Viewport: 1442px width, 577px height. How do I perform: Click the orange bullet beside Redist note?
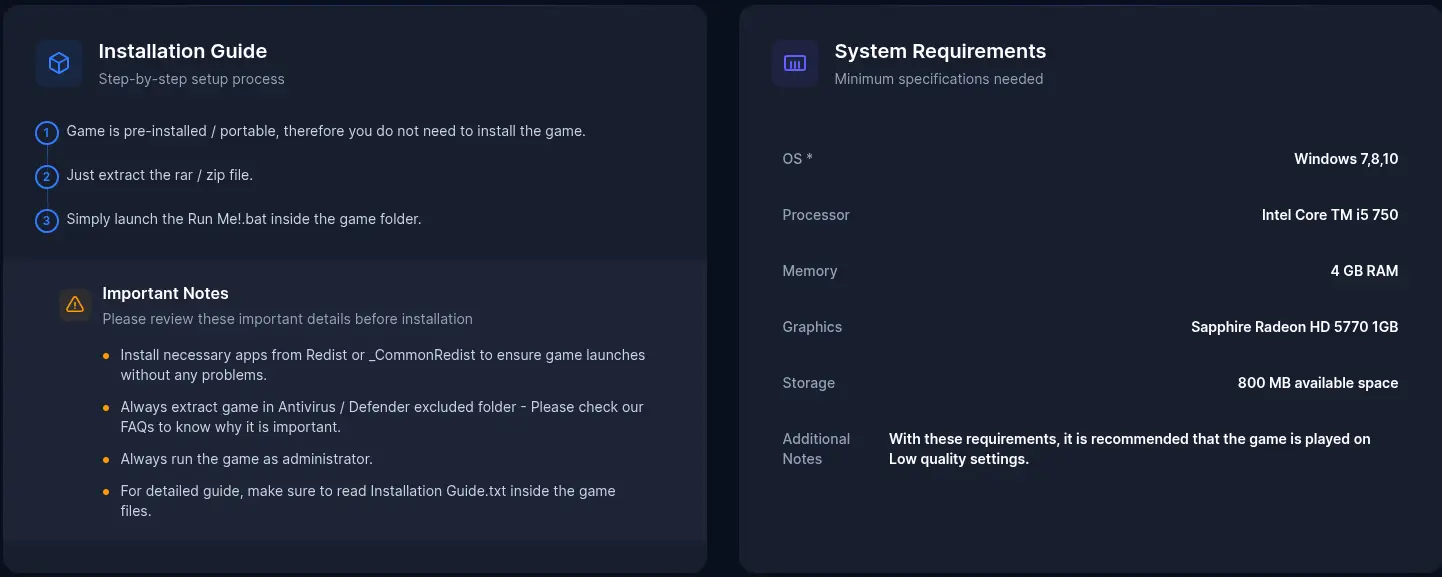coord(107,356)
